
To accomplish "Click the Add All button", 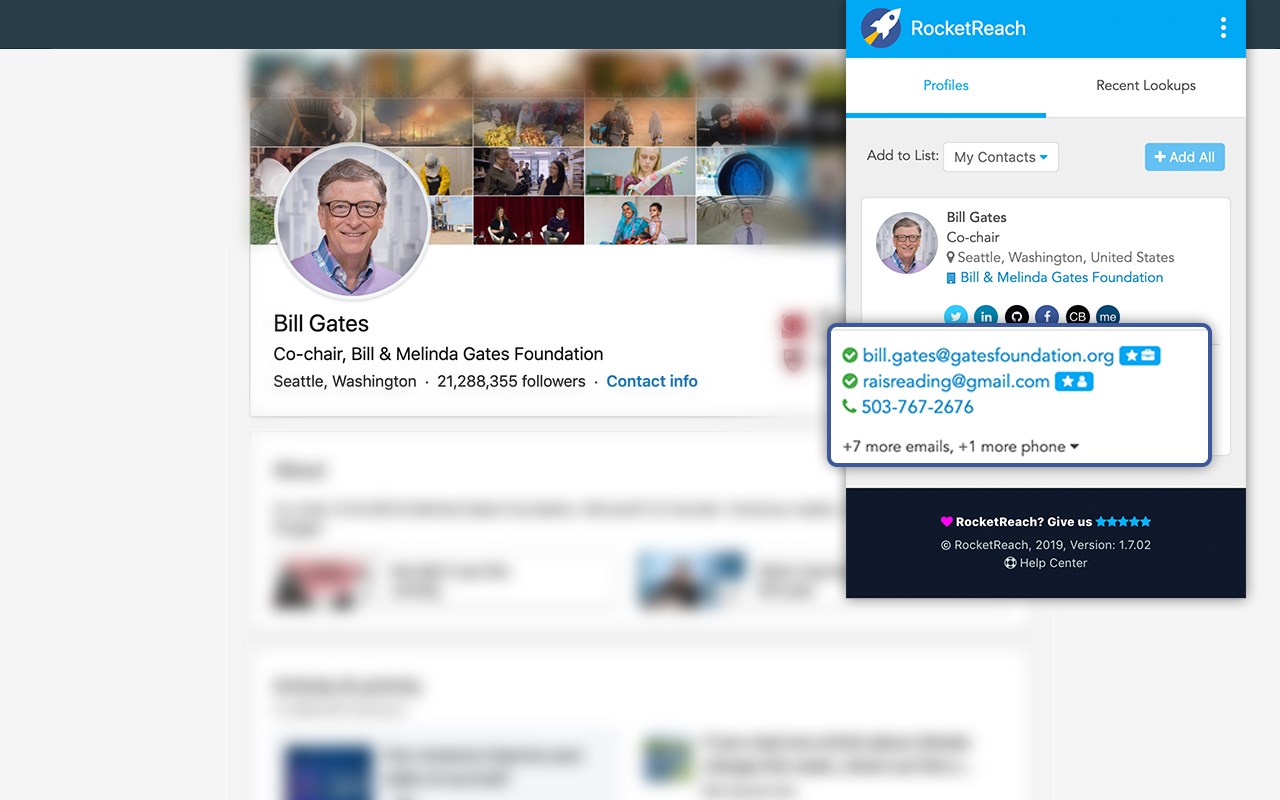I will click(1185, 157).
